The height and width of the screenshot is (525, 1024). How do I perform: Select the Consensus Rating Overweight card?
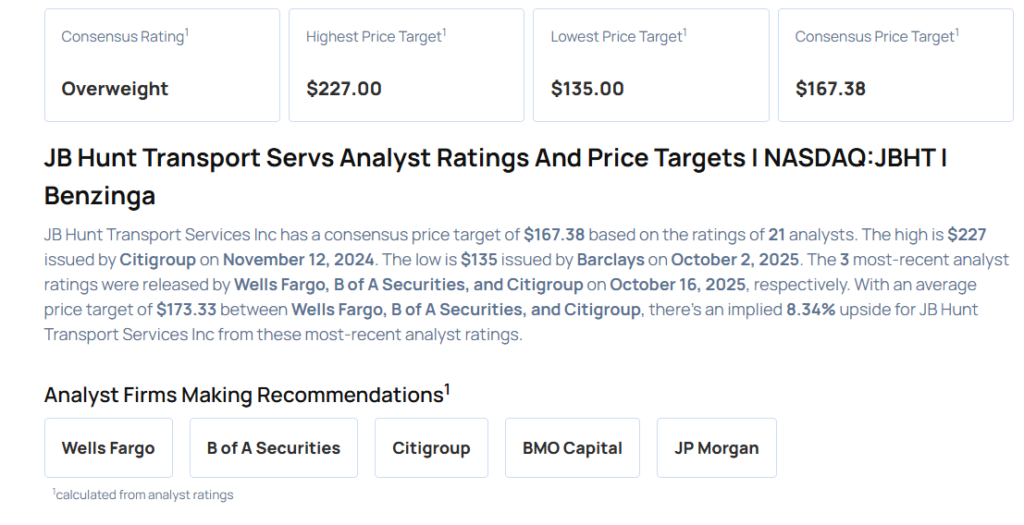pyautogui.click(x=161, y=65)
